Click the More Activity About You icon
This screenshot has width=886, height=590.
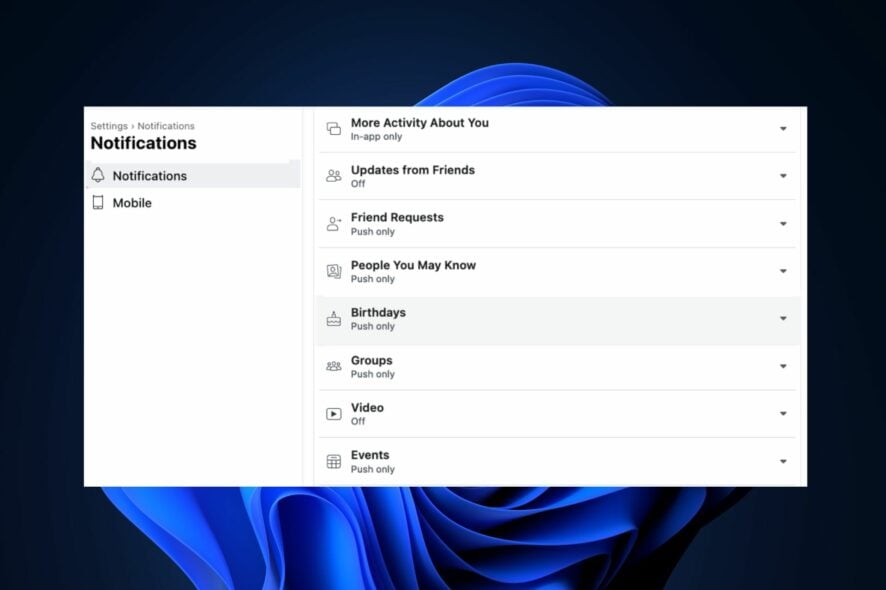334,129
